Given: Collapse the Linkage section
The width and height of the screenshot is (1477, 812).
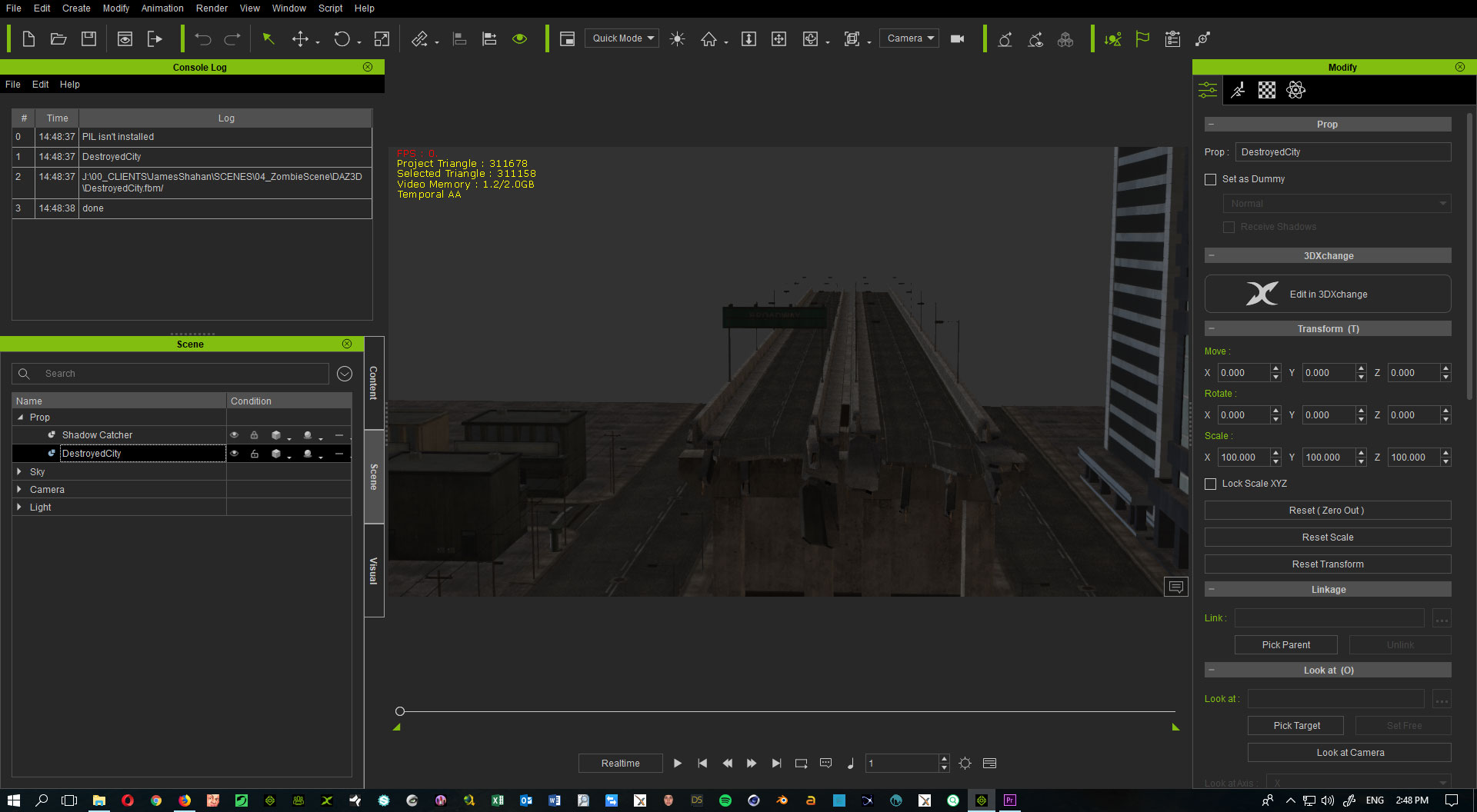Looking at the screenshot, I should 1211,589.
